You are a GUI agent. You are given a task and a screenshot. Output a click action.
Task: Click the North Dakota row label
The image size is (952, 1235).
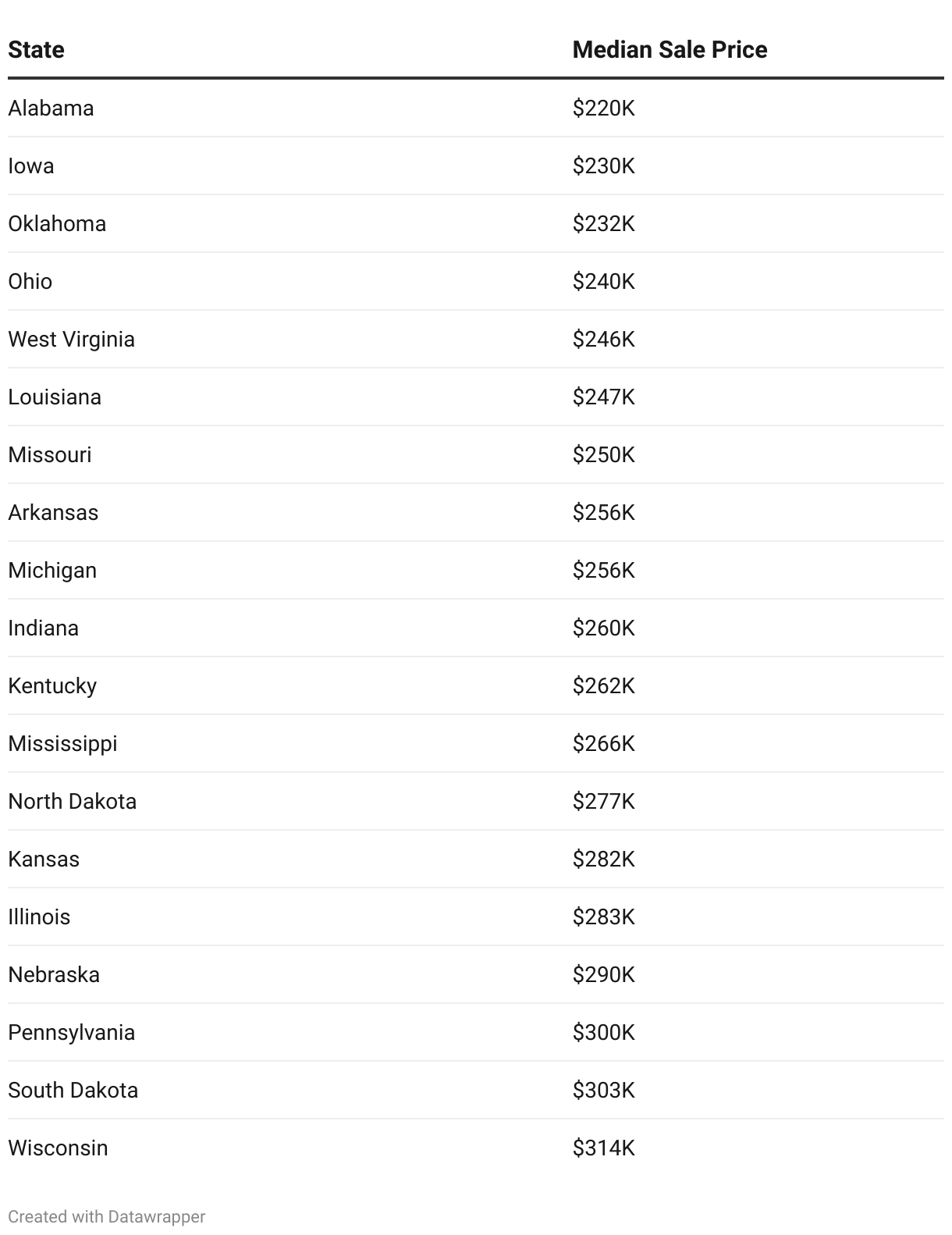[x=72, y=801]
